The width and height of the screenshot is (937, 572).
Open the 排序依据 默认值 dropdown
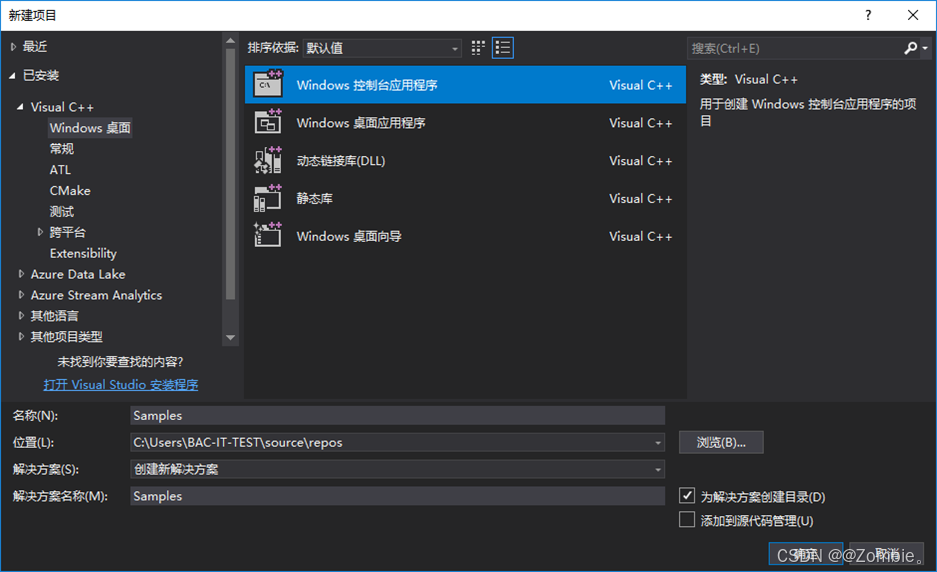[382, 48]
